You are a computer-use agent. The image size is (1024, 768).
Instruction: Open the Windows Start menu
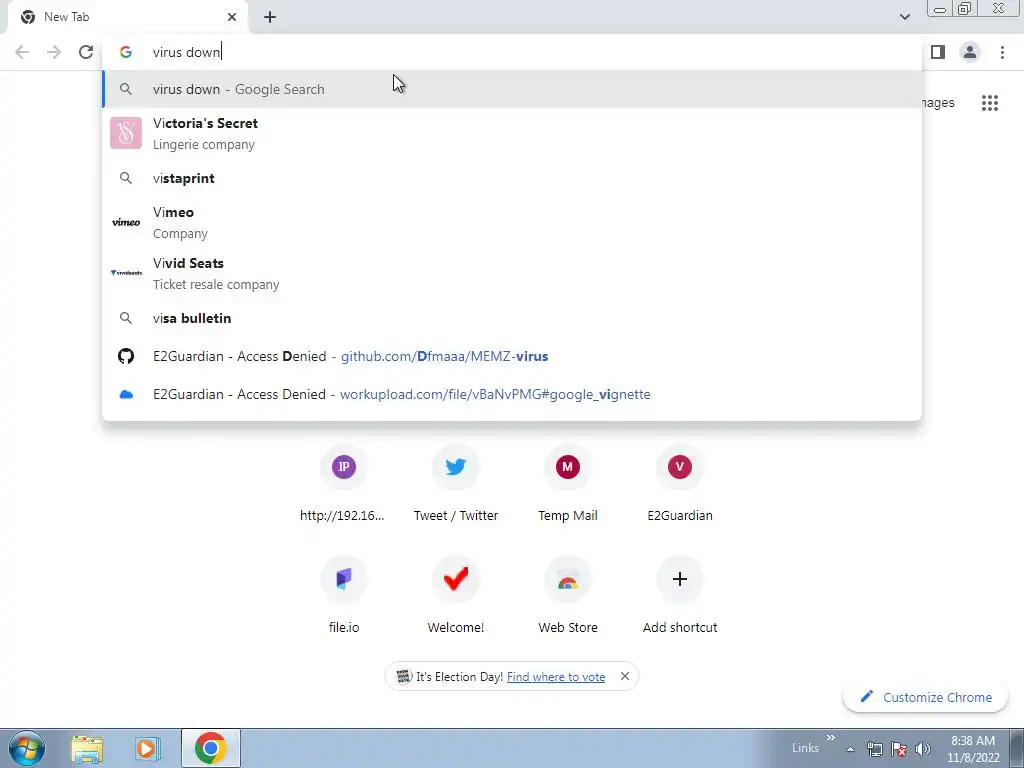click(26, 748)
